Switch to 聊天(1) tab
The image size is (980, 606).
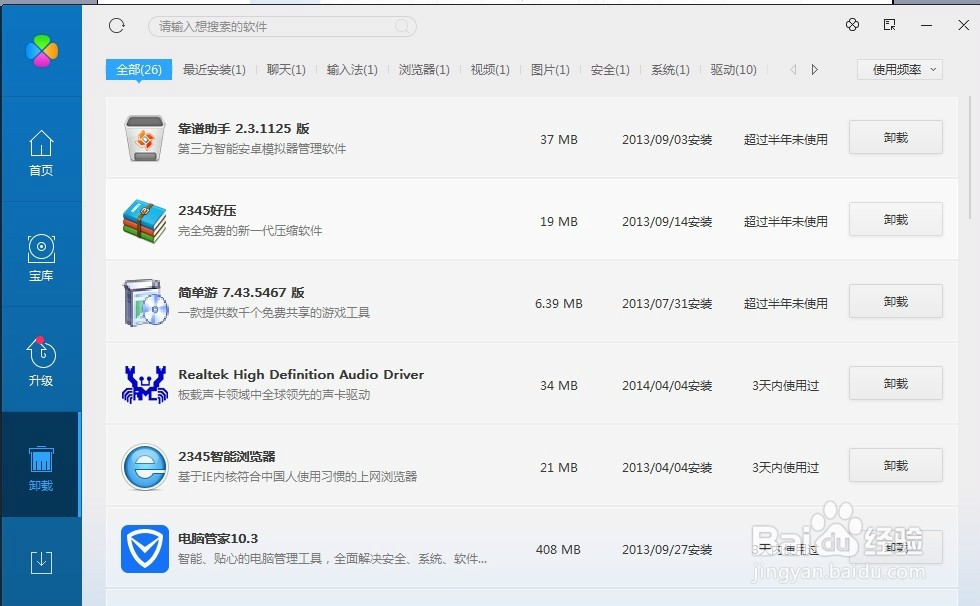(286, 69)
